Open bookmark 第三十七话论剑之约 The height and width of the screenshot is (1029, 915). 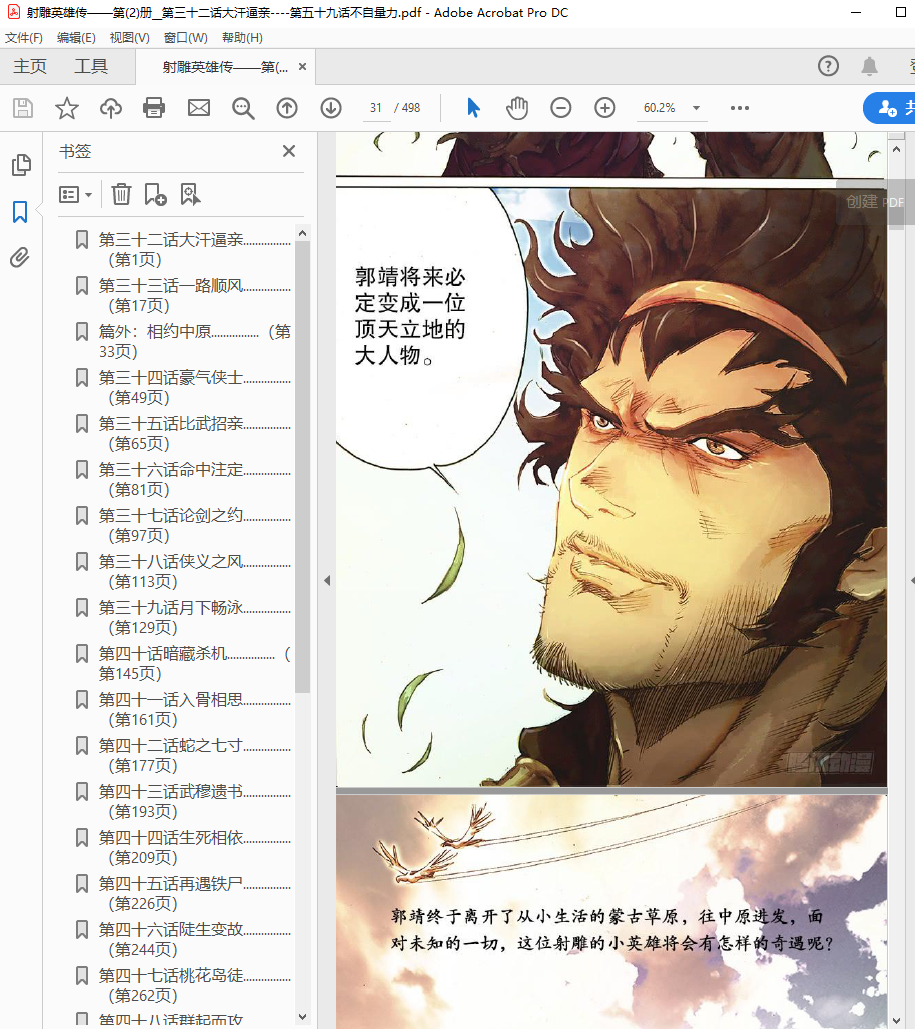(194, 525)
